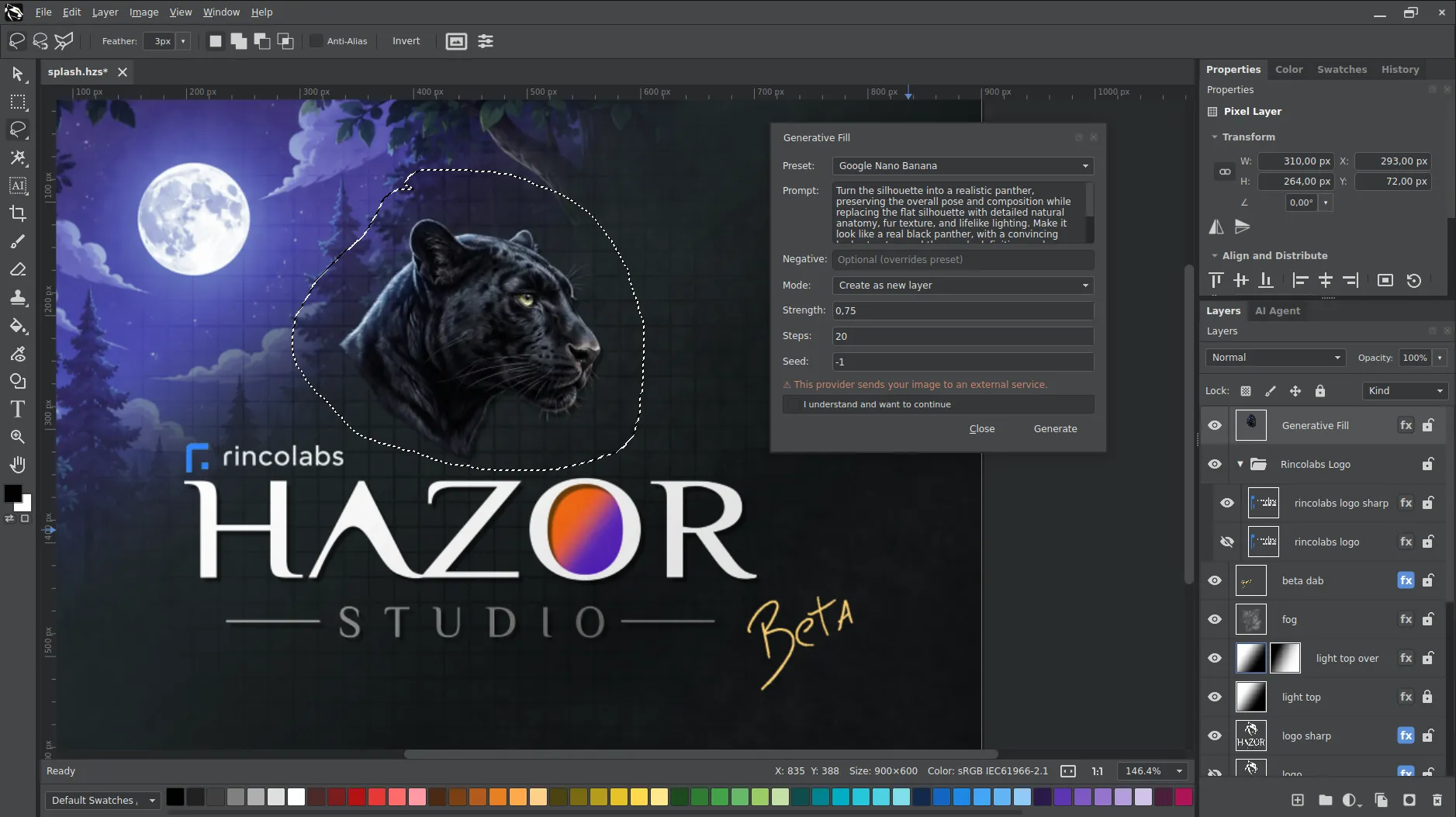Switch to the Swatches tab

coord(1341,69)
